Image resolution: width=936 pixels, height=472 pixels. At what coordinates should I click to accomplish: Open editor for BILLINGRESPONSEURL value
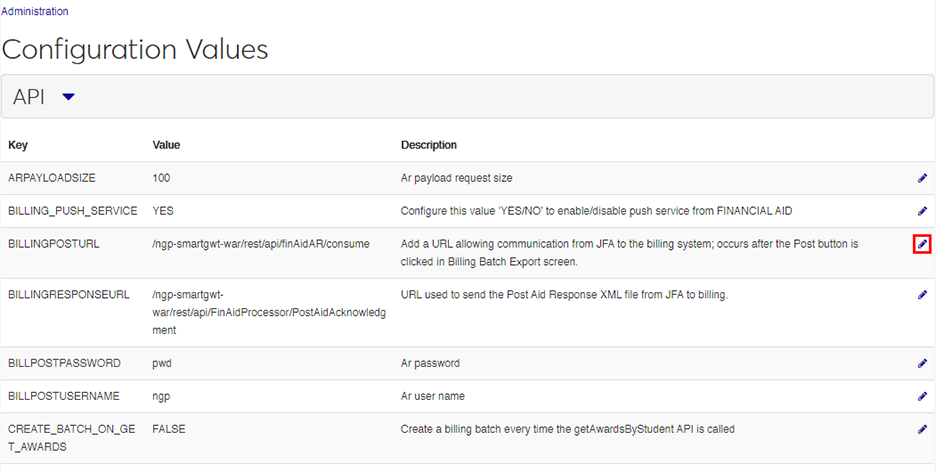[922, 295]
